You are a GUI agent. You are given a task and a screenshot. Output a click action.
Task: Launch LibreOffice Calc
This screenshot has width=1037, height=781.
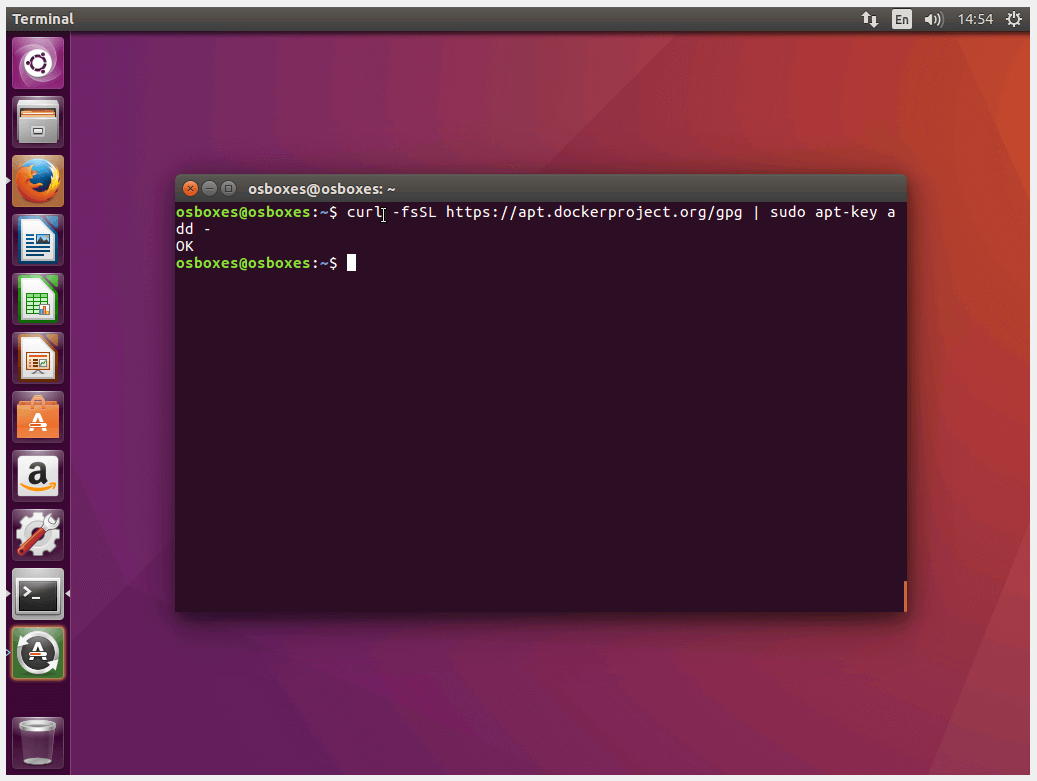[x=37, y=299]
